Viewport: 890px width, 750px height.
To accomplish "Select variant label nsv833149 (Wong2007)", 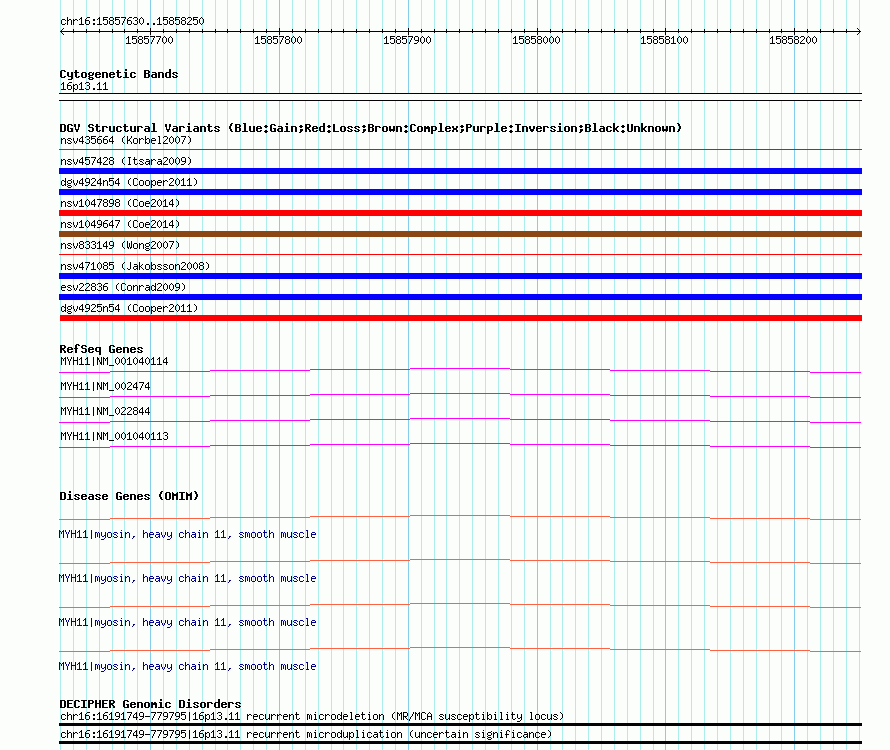I will tap(120, 245).
